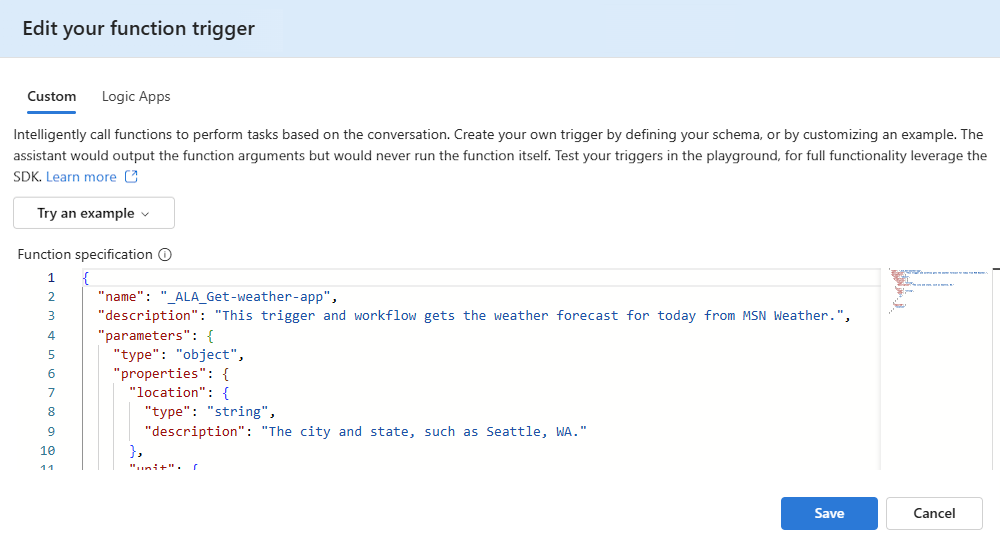Switch to the Custom tab
The image size is (1000, 550).
pyautogui.click(x=52, y=96)
